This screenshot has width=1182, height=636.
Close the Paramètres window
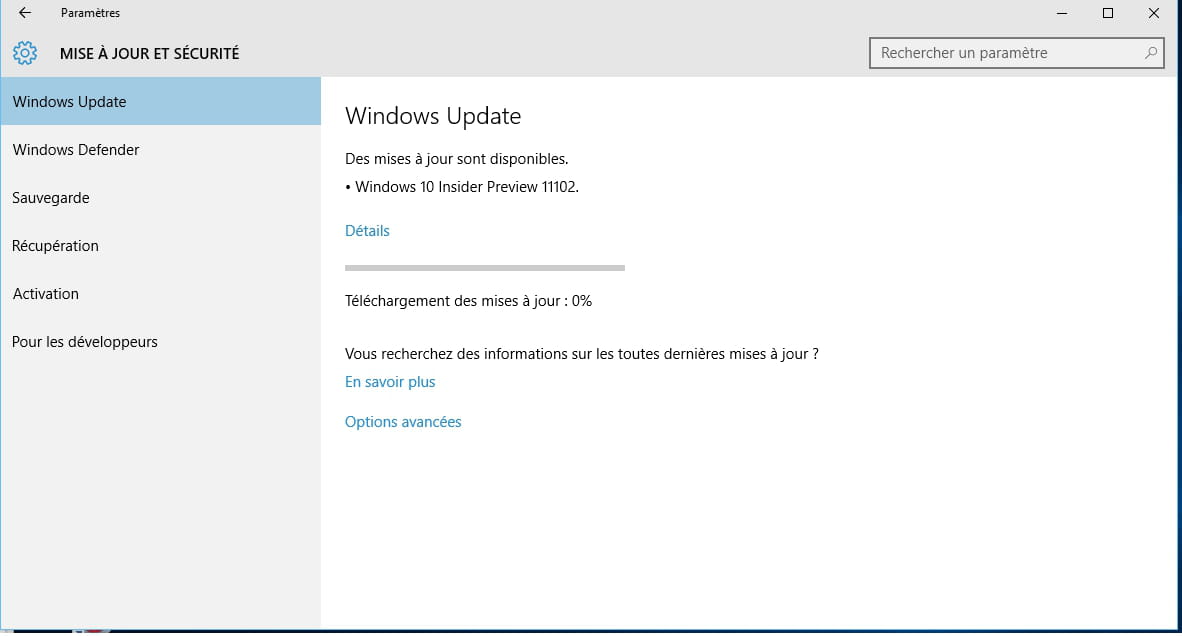(1154, 13)
